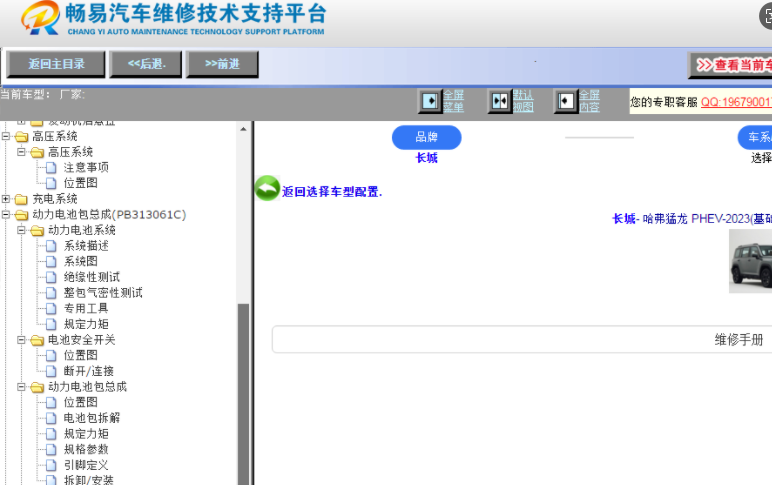
Task: Open 规定力矩 under 动力电池包总成 subfolder
Action: click(86, 434)
